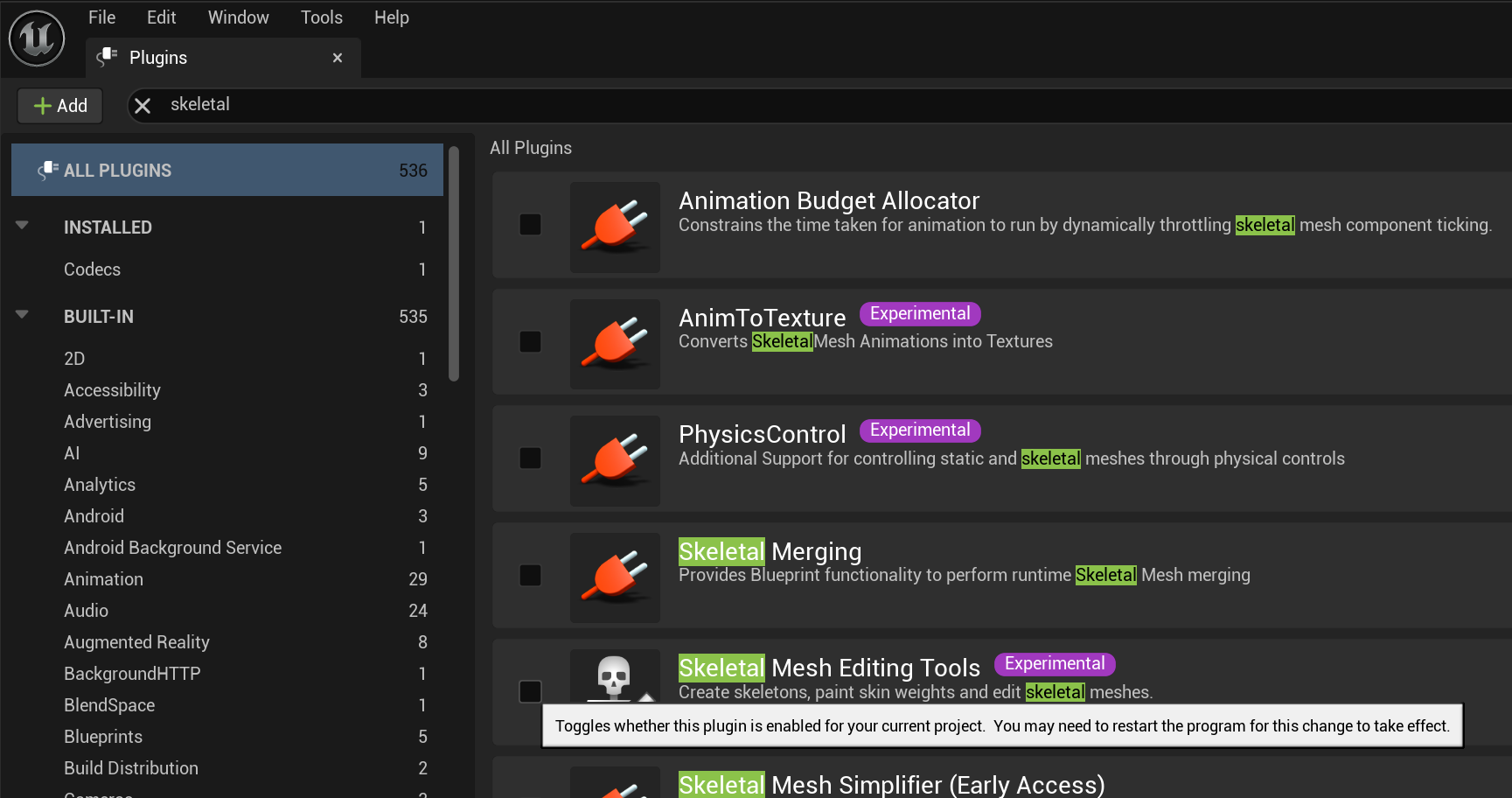Click the All Plugins category plug icon
This screenshot has width=1512, height=798.
point(48,170)
